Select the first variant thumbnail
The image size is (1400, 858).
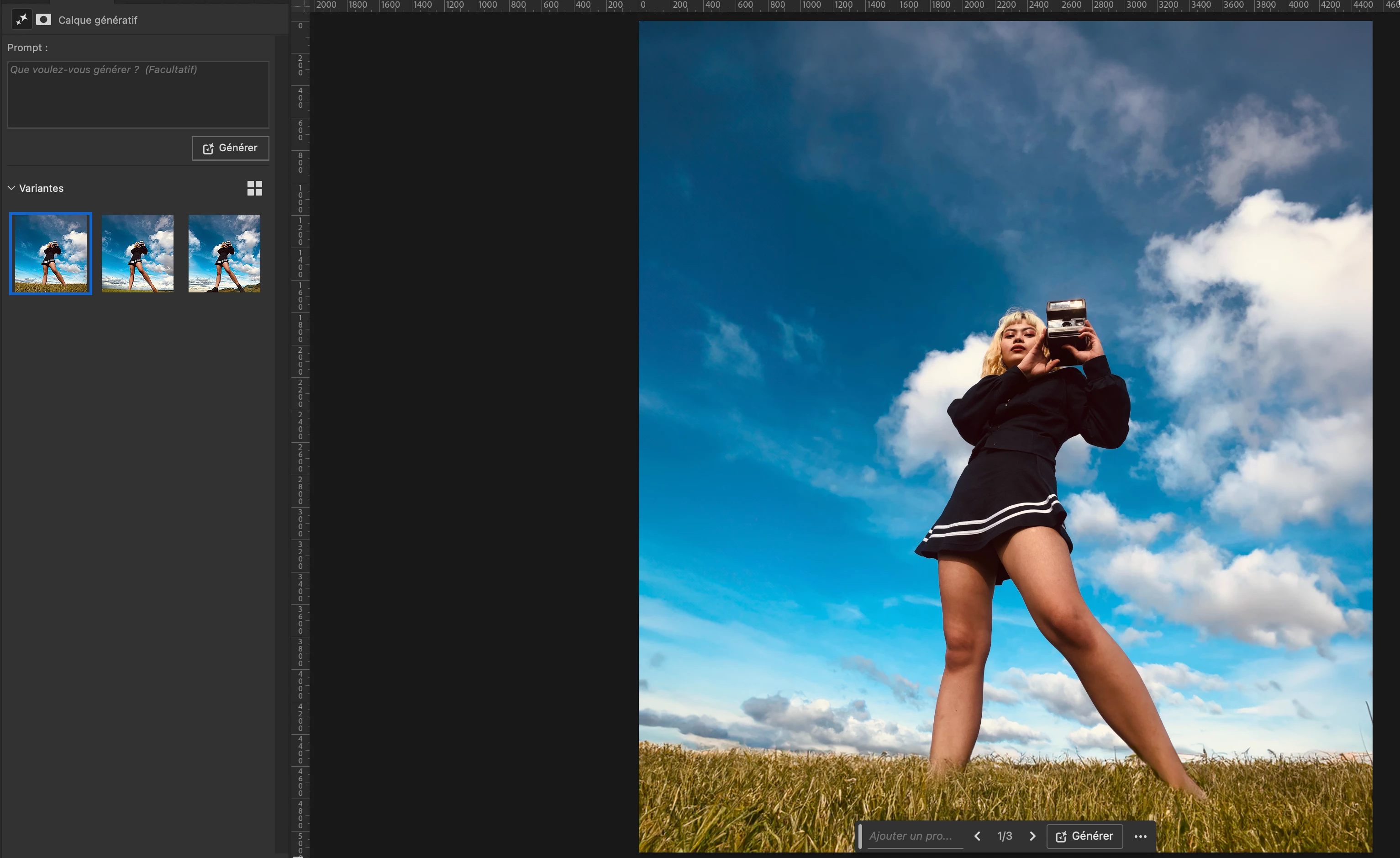click(x=51, y=254)
